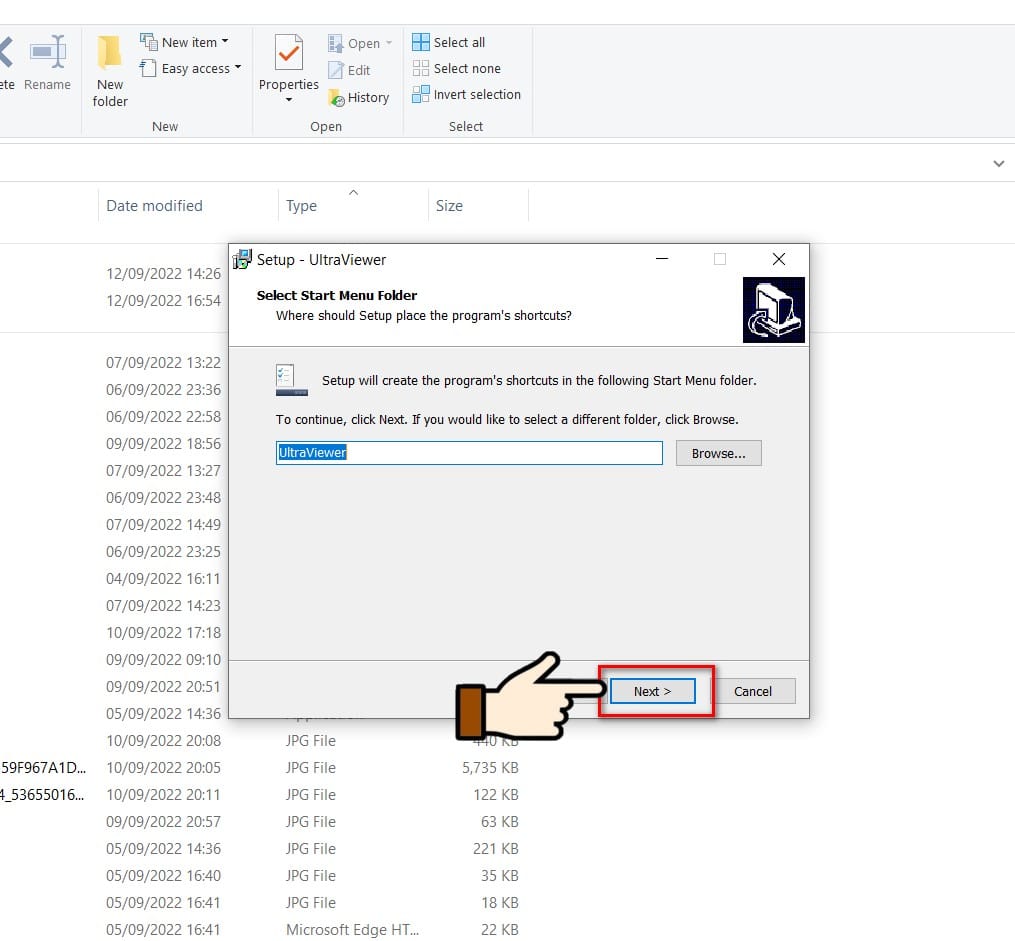Screen dimensions: 1015x941
Task: Click the Start Menu folder name field
Action: (x=469, y=453)
